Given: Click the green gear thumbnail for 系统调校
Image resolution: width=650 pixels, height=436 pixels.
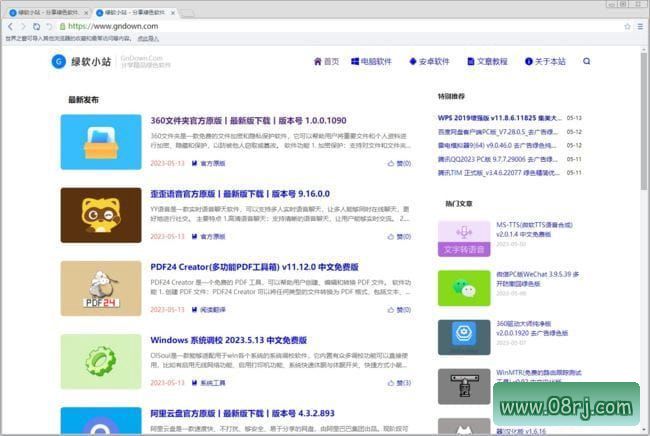Looking at the screenshot, I should [101, 362].
